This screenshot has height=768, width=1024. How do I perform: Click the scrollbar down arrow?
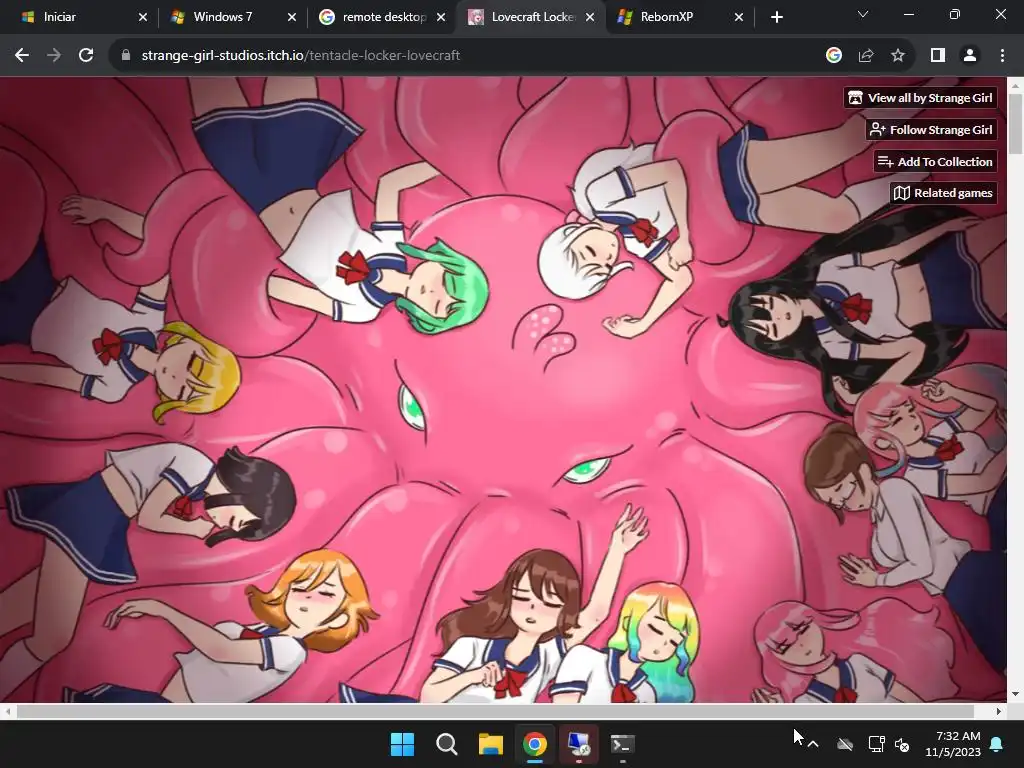pos(1015,694)
